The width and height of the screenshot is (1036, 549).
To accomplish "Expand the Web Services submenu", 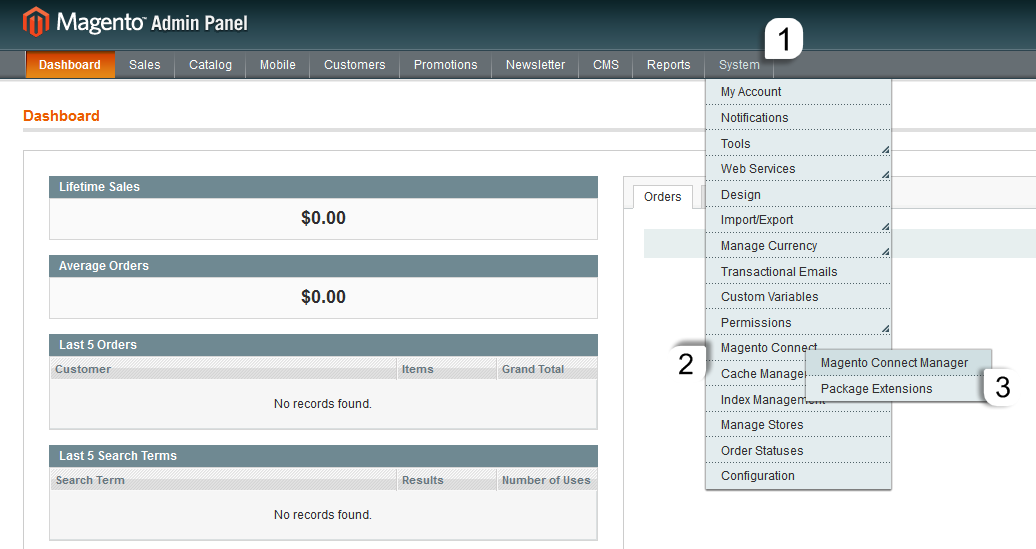I will [798, 169].
